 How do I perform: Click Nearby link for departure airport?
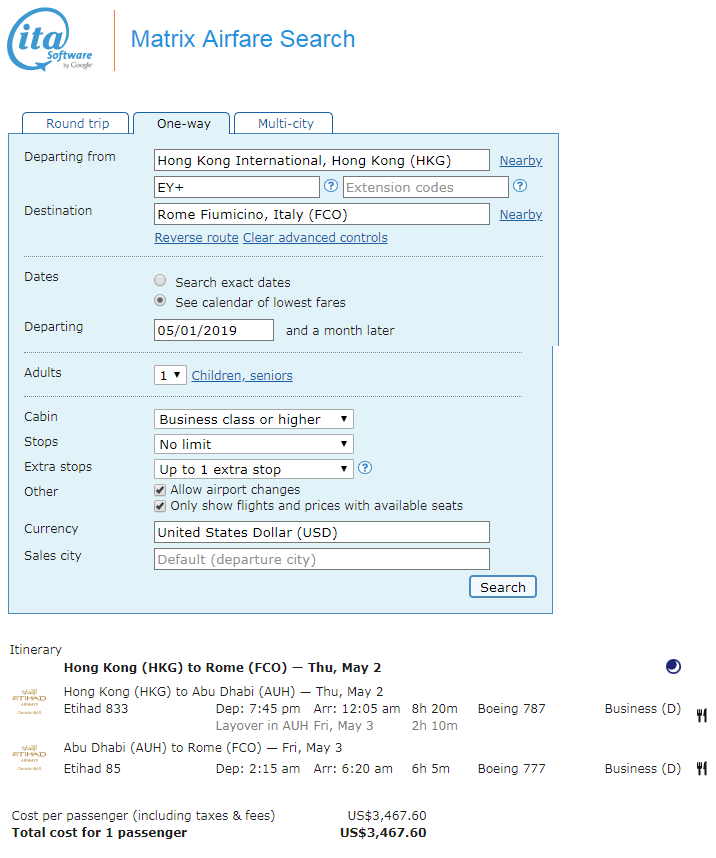521,160
